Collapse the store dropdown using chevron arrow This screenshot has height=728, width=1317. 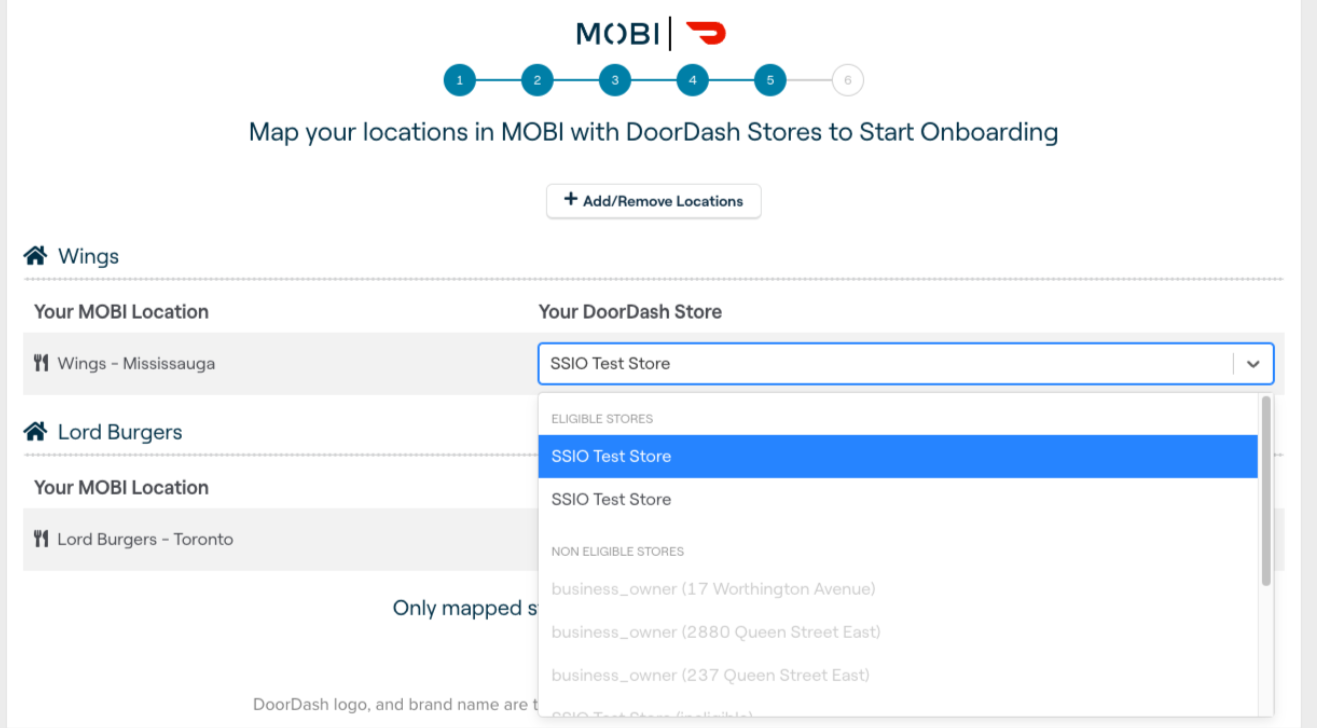click(x=1253, y=365)
